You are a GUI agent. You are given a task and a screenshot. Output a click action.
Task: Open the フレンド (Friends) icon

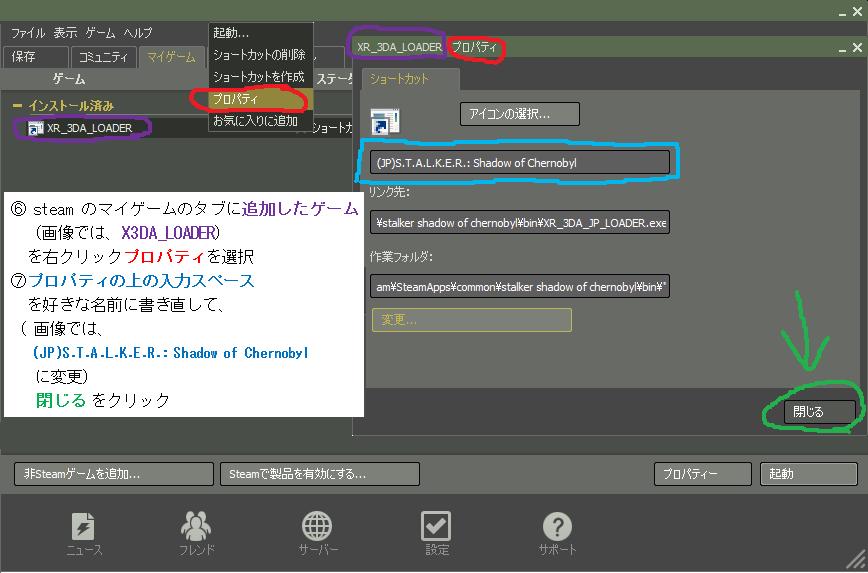(x=196, y=526)
